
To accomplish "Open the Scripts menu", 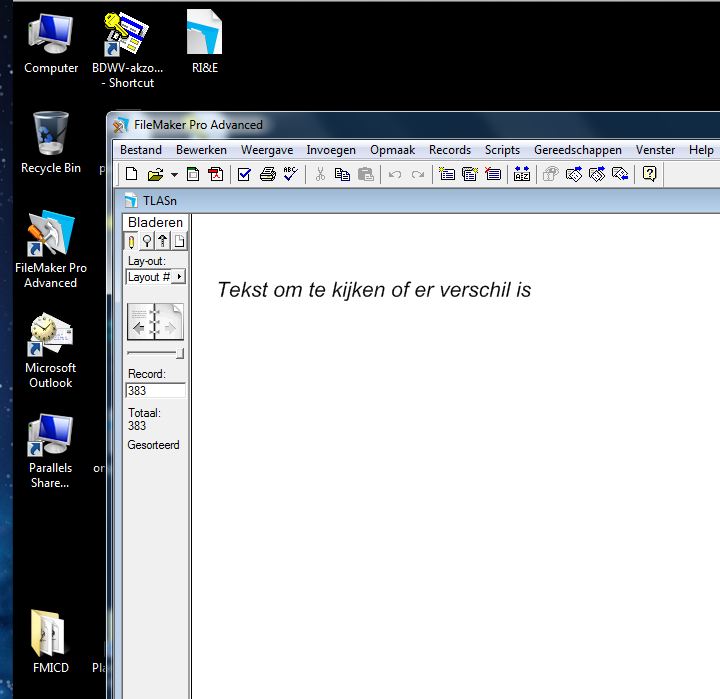I will click(x=502, y=150).
